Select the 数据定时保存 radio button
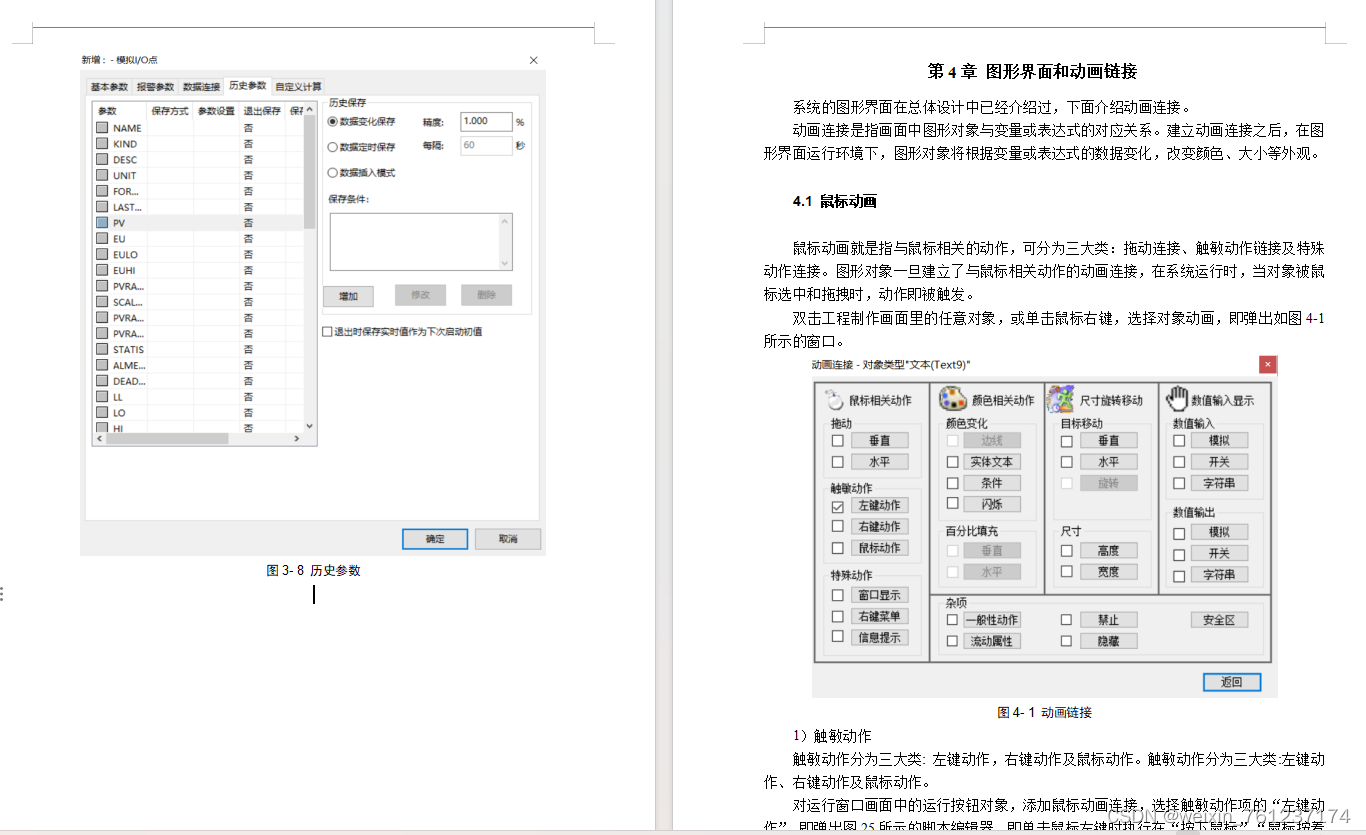1366x835 pixels. (333, 147)
